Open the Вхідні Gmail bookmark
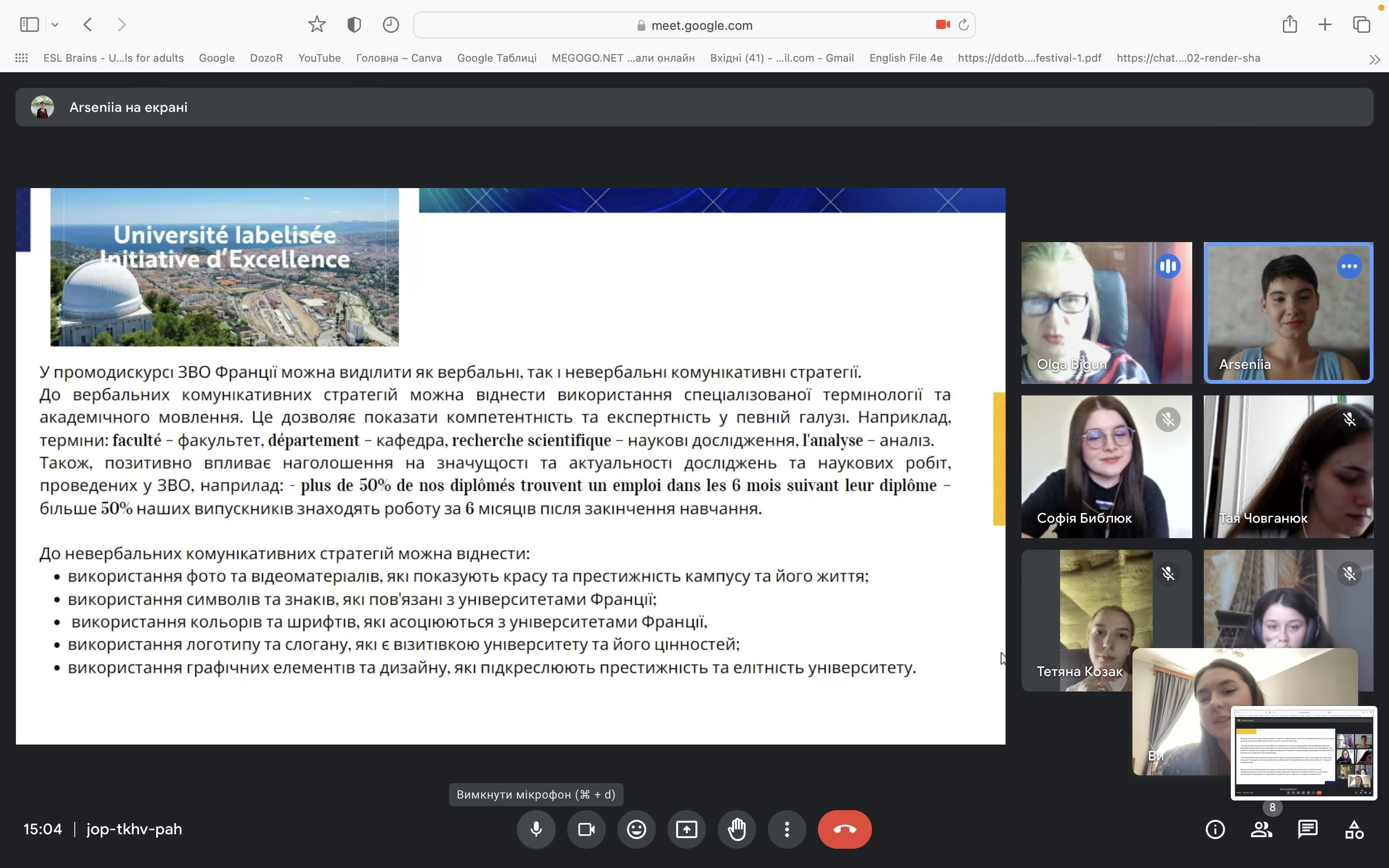The image size is (1389, 868). click(782, 58)
